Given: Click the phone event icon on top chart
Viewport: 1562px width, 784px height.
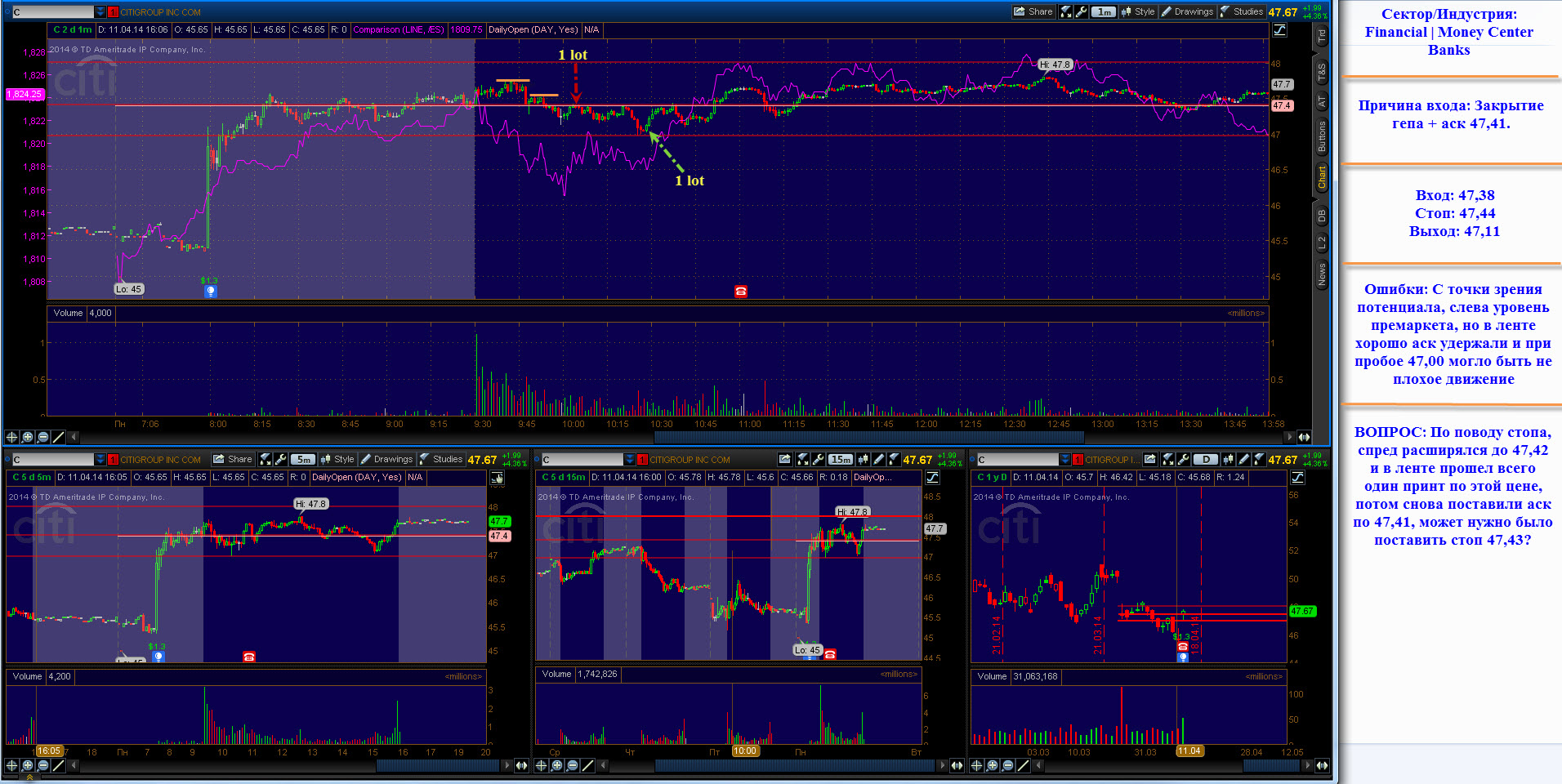Looking at the screenshot, I should [741, 292].
